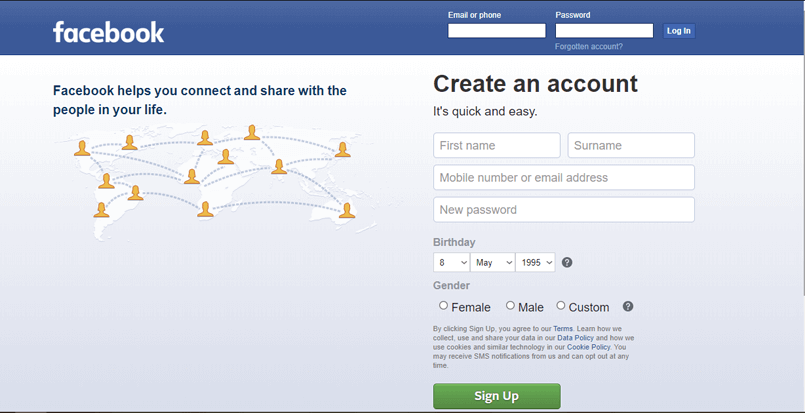Click the Facebook logo in header

tap(108, 32)
